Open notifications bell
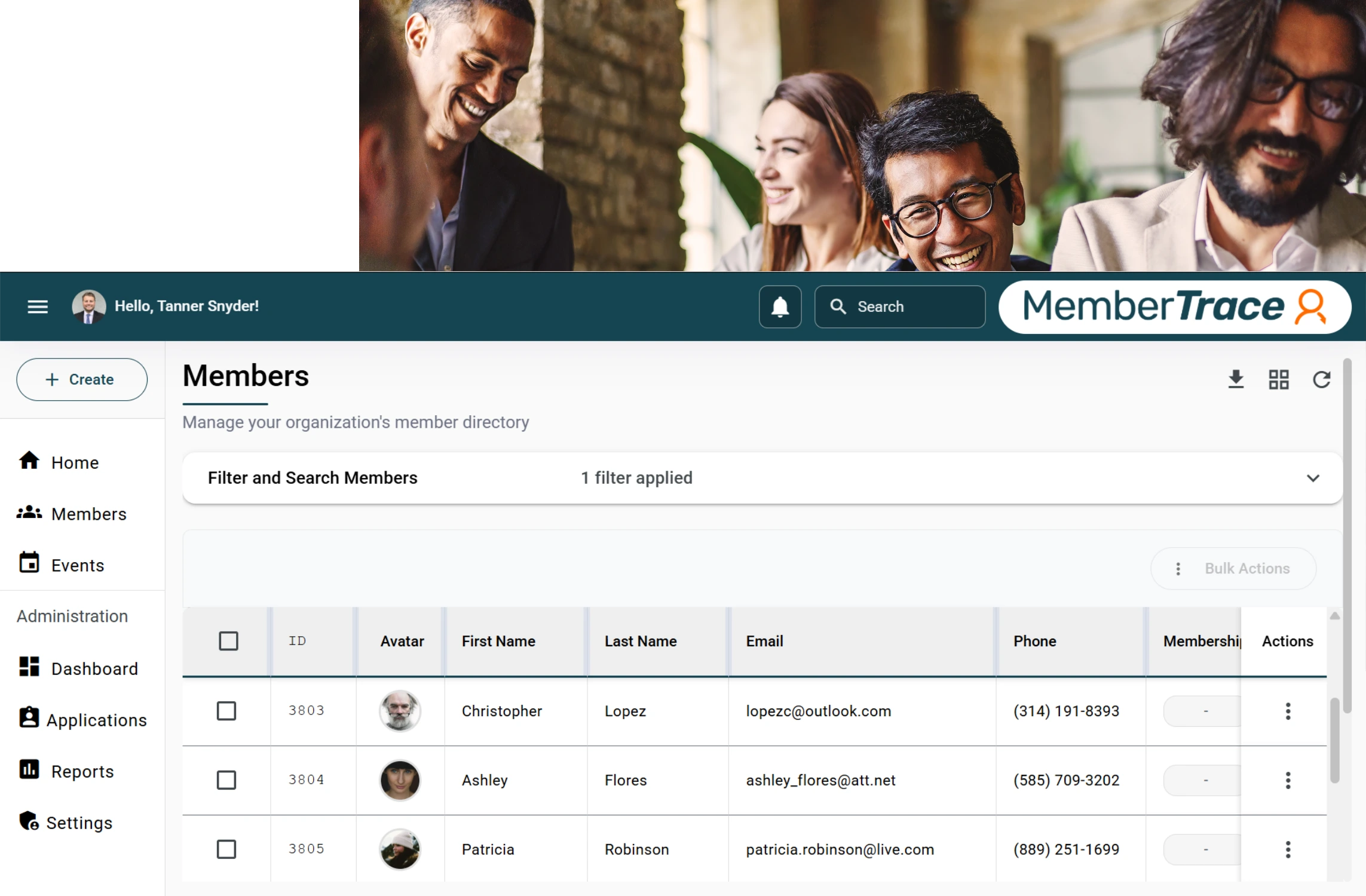This screenshot has width=1366, height=896. [780, 306]
